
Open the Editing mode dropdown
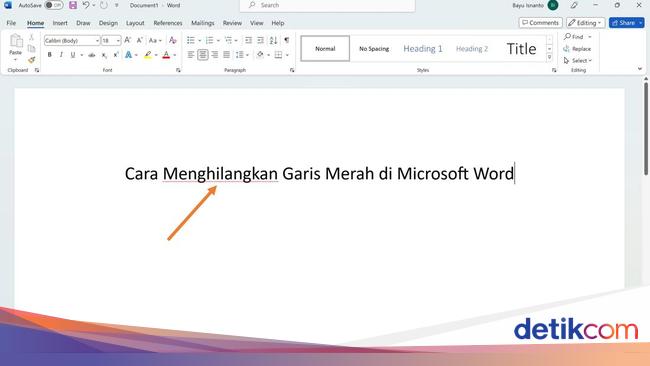click(585, 23)
